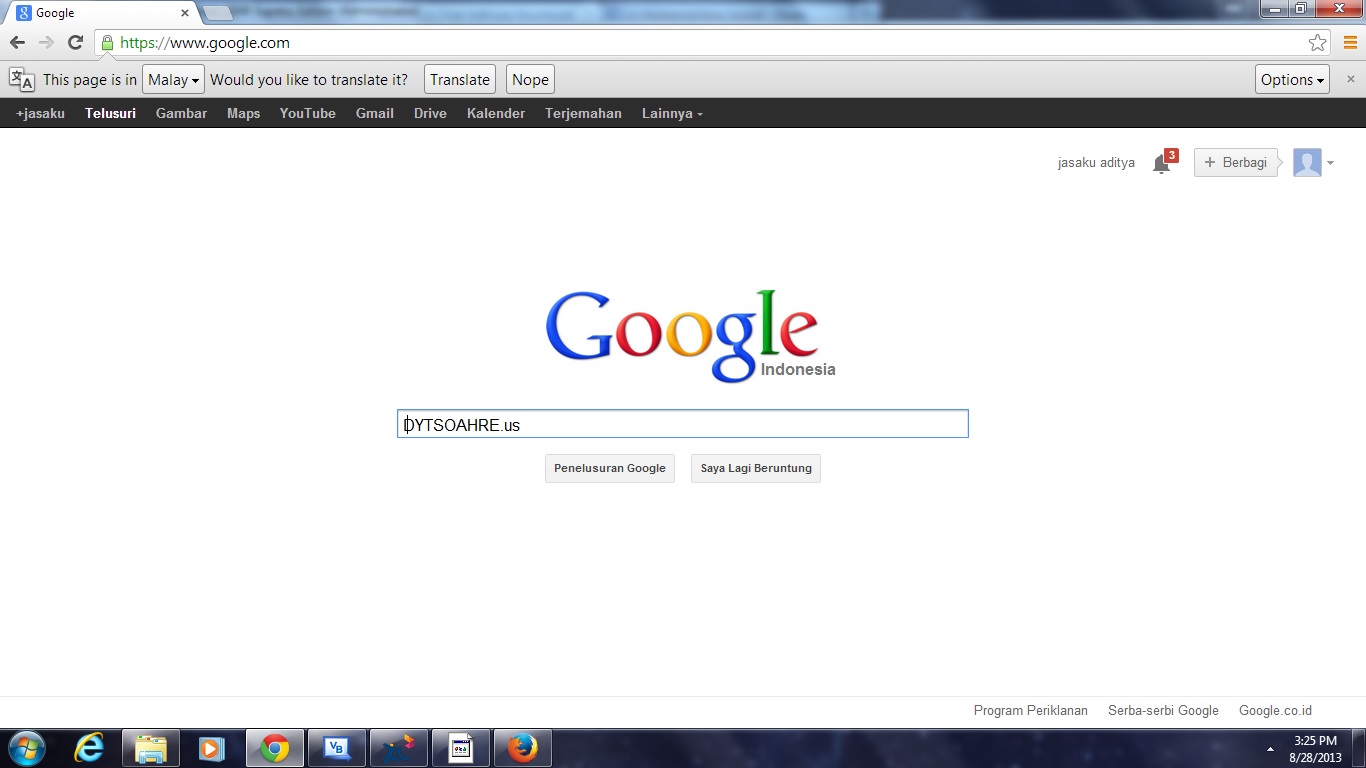Open YouTube in the Google bar
The width and height of the screenshot is (1366, 768).
point(308,113)
